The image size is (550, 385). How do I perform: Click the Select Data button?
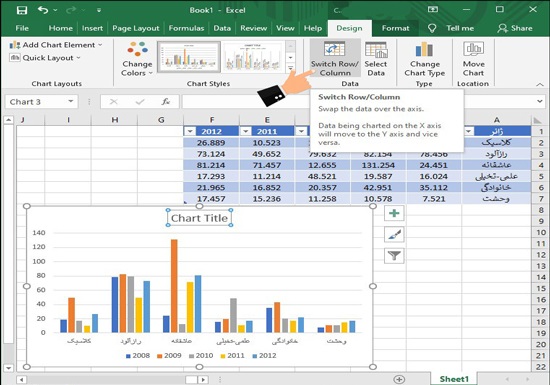click(376, 59)
